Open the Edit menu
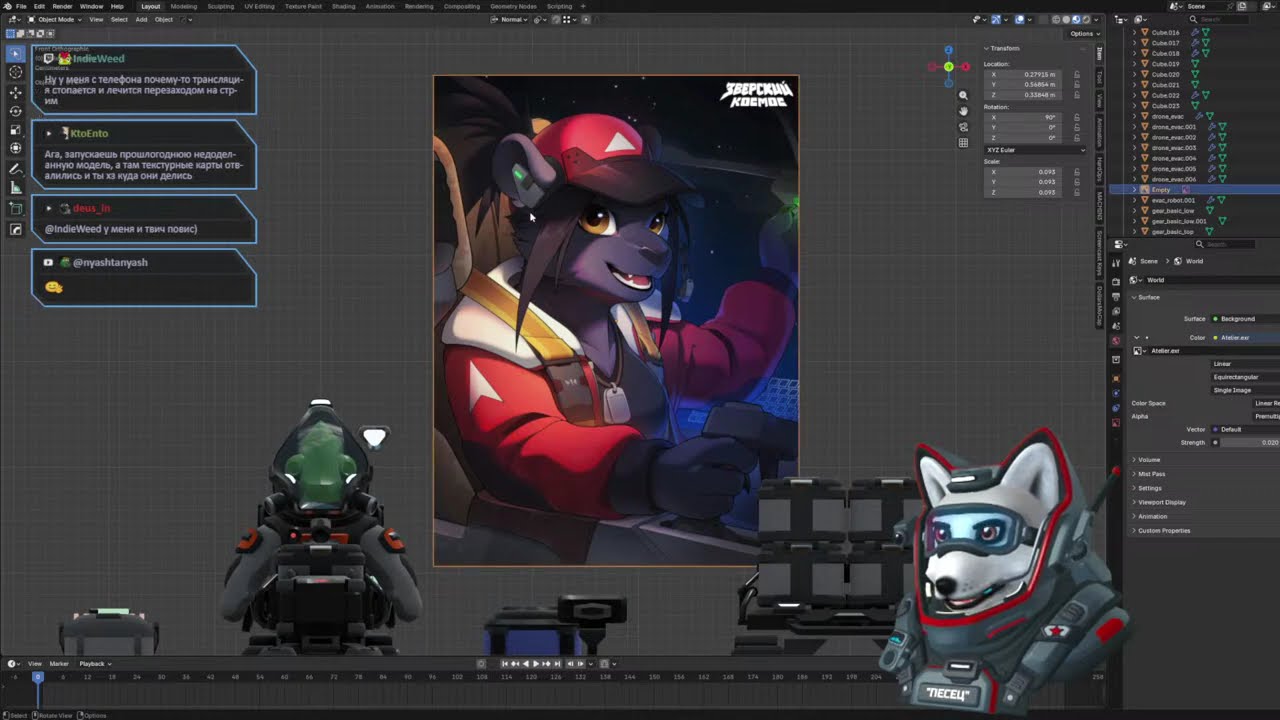Image resolution: width=1280 pixels, height=720 pixels. pos(39,6)
